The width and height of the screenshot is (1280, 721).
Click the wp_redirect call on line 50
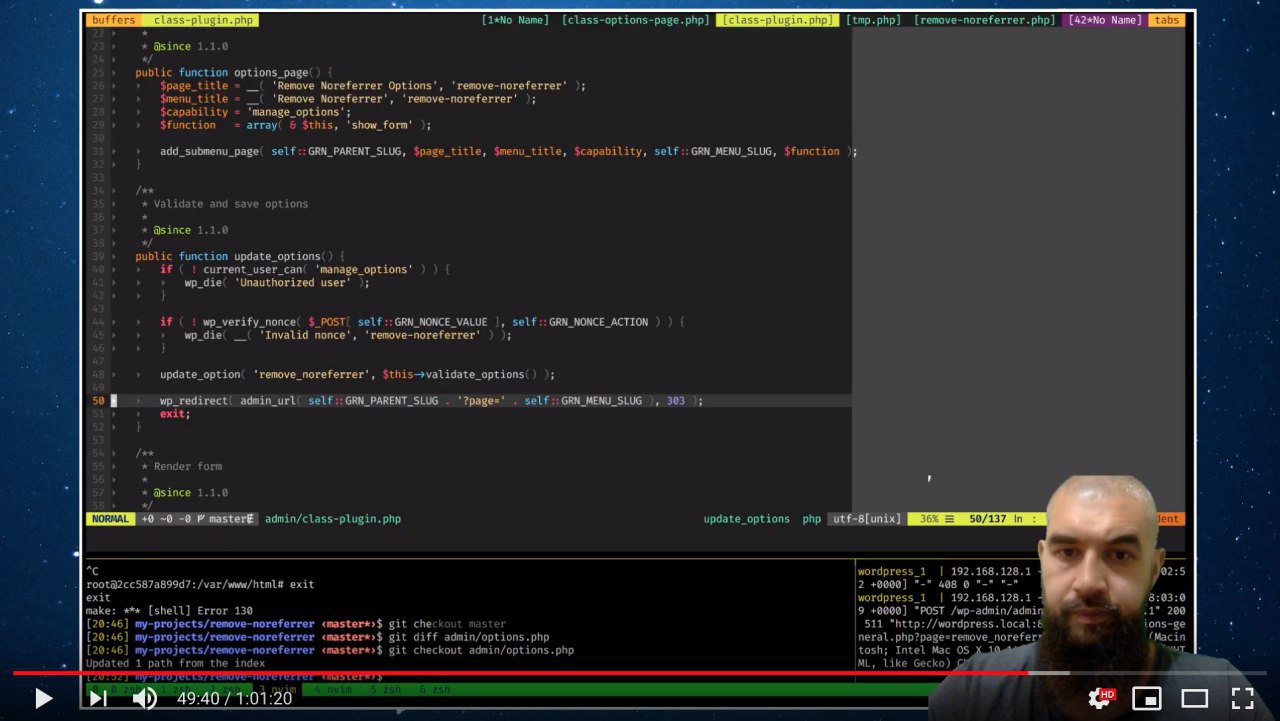click(431, 400)
